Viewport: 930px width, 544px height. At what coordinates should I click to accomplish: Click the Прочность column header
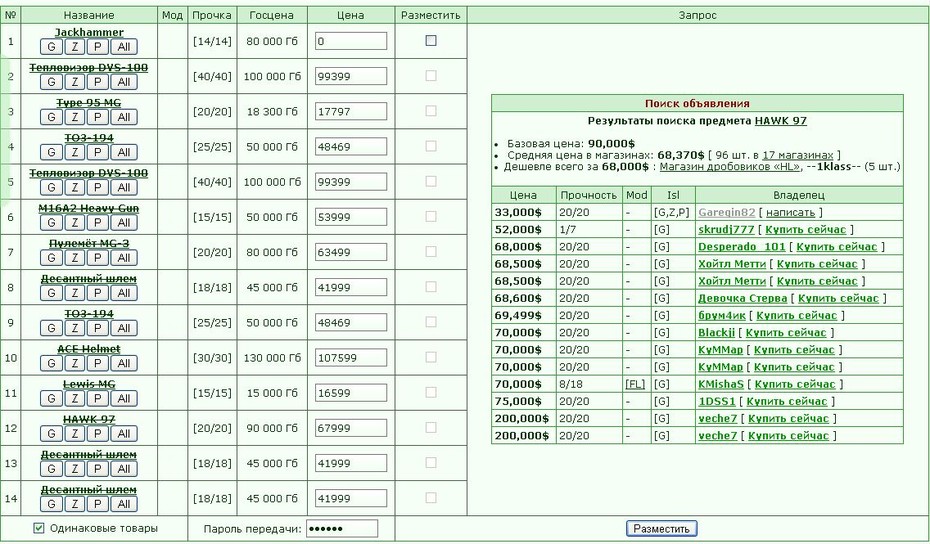click(588, 195)
